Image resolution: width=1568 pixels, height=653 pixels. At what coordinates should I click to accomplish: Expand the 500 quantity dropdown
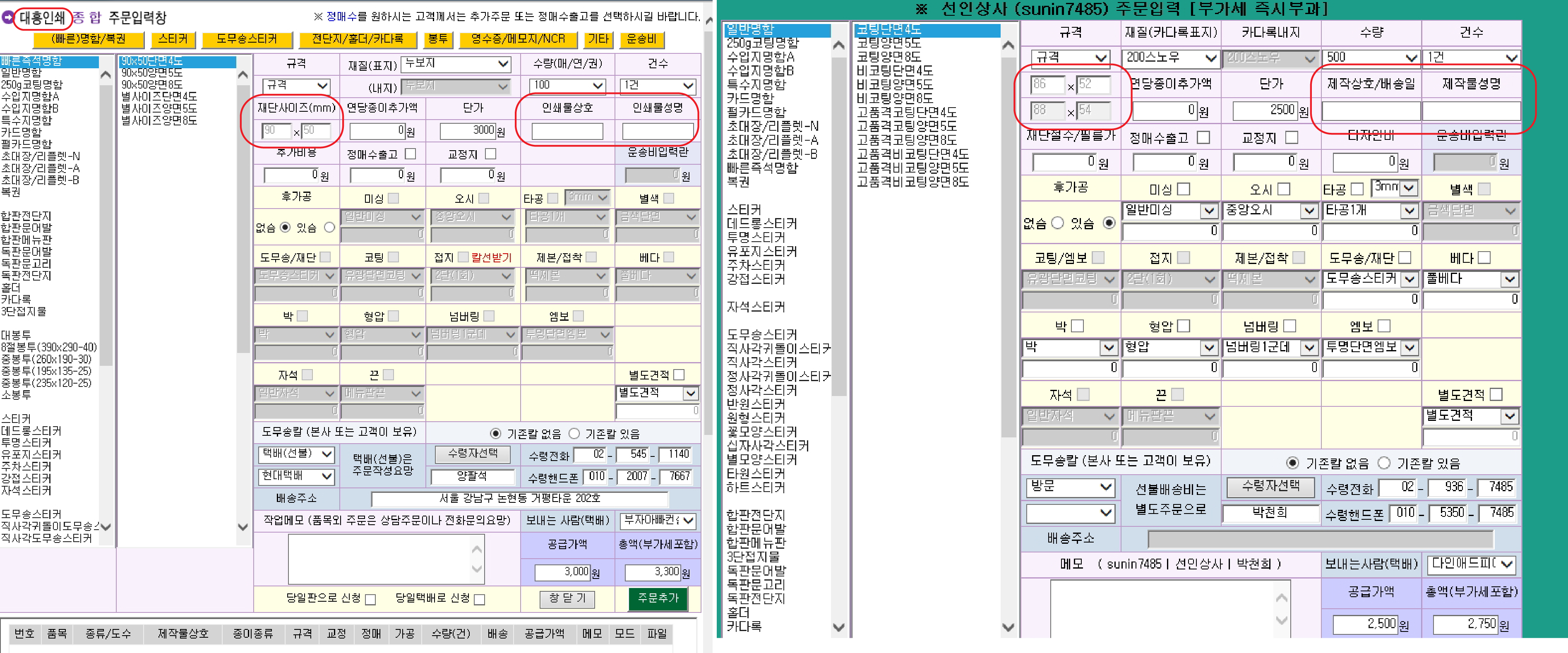coord(1371,58)
